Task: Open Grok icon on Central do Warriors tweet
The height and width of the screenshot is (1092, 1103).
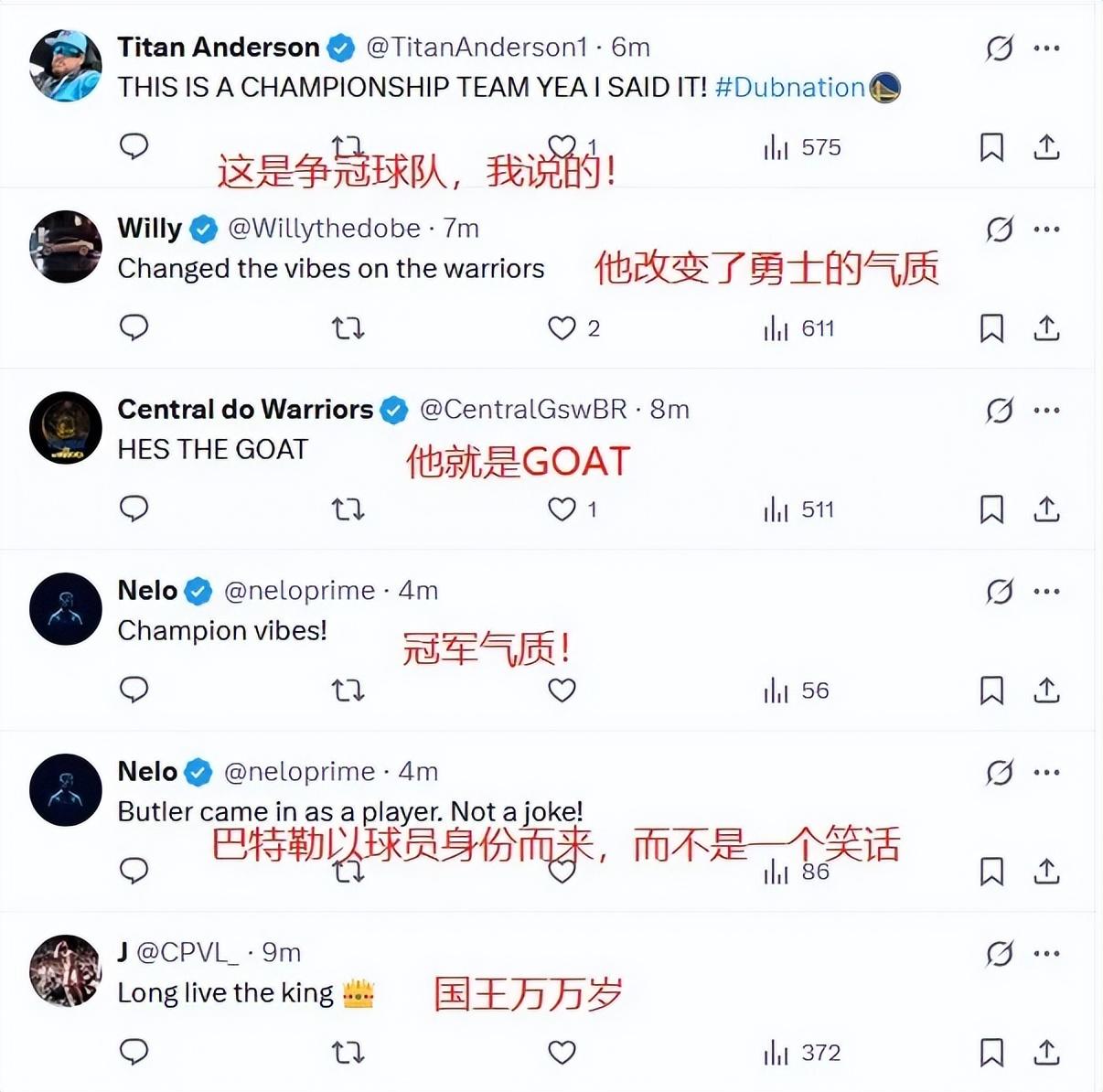Action: 1000,410
